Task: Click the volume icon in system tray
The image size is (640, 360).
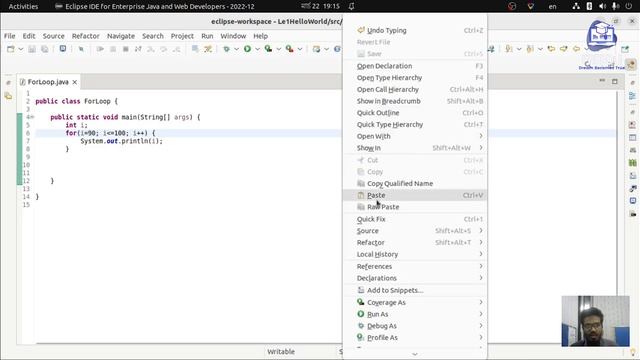Action: coord(602,6)
